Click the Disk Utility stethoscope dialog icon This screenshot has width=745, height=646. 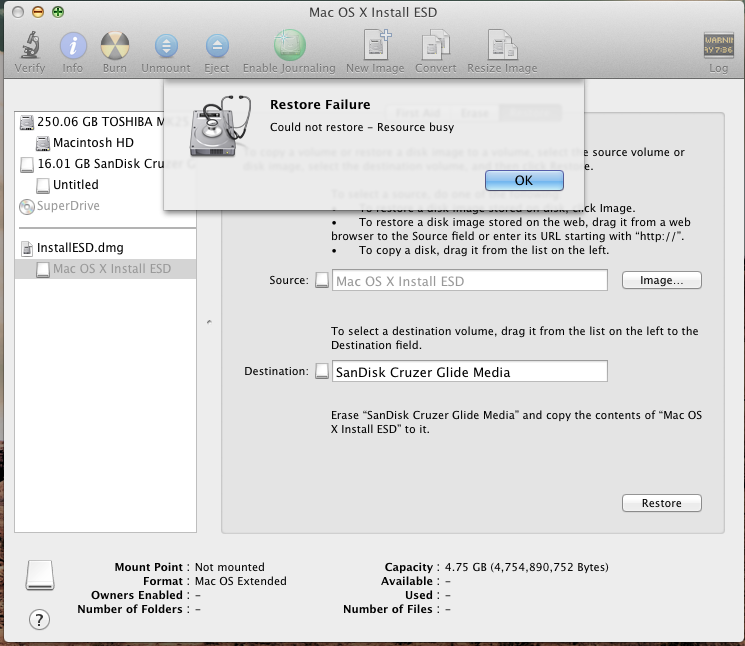(x=220, y=126)
